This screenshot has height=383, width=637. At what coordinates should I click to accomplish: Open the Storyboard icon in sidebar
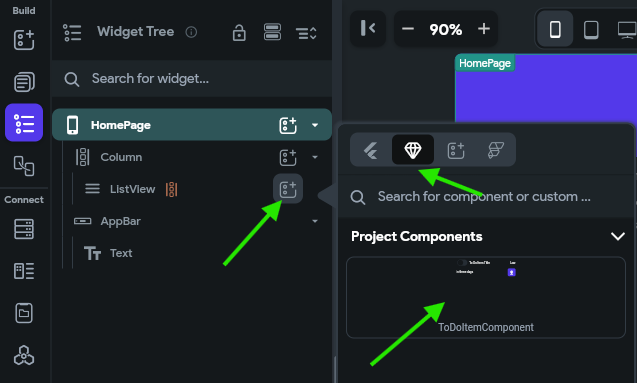(x=24, y=166)
